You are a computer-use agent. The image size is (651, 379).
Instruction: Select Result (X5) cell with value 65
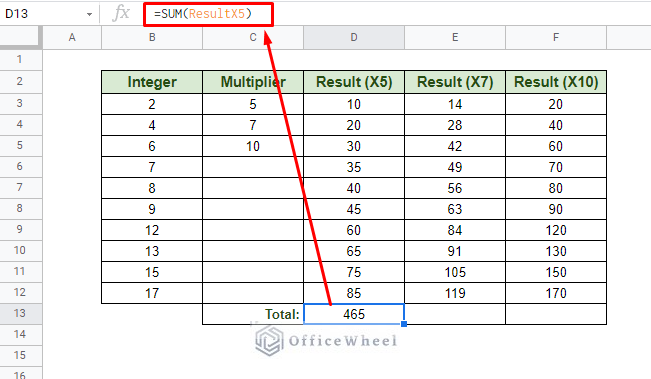coord(354,251)
